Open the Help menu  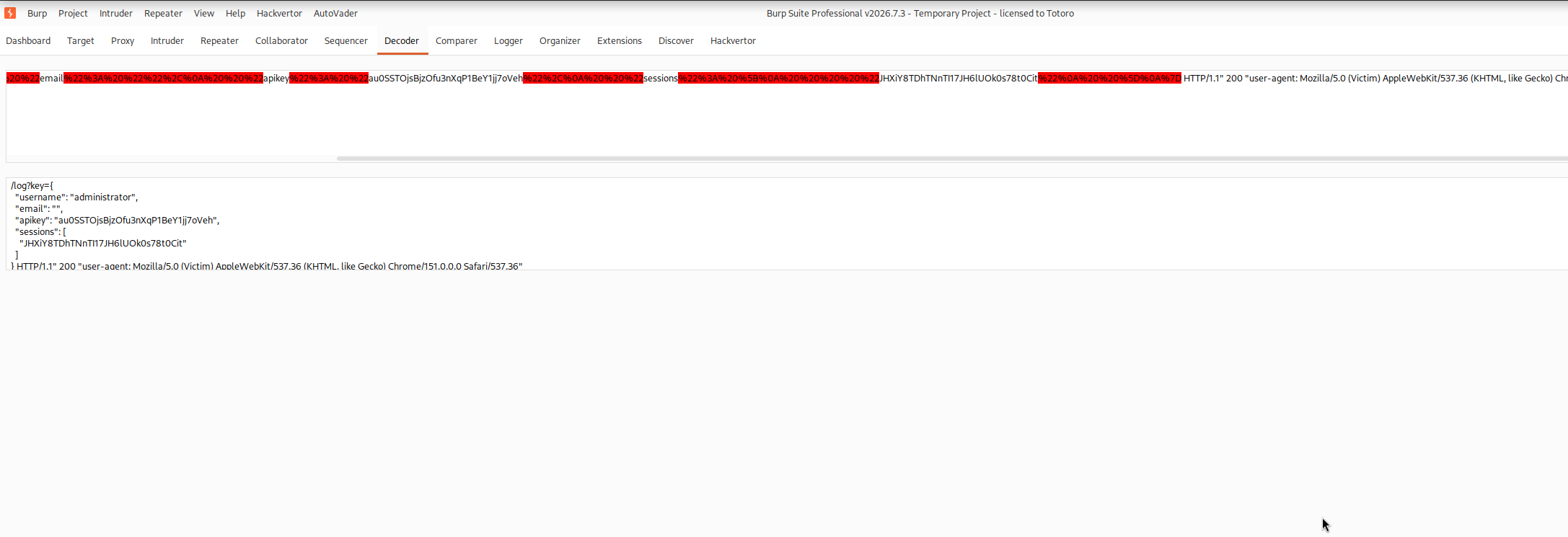coord(235,13)
